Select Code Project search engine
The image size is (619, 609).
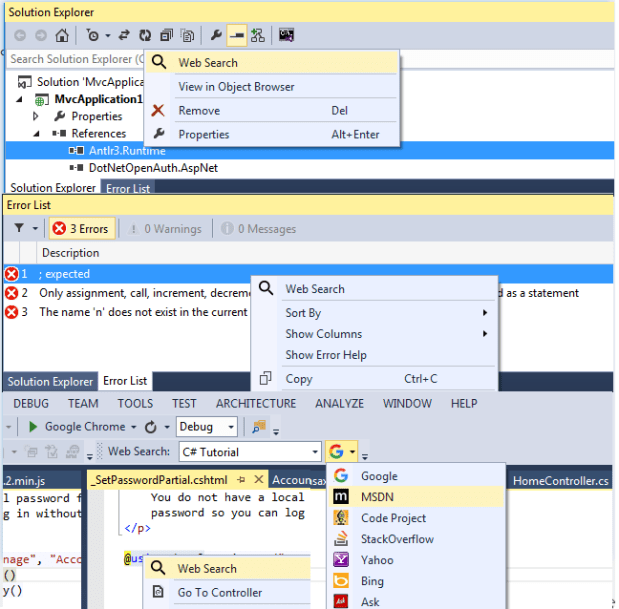coord(416,518)
